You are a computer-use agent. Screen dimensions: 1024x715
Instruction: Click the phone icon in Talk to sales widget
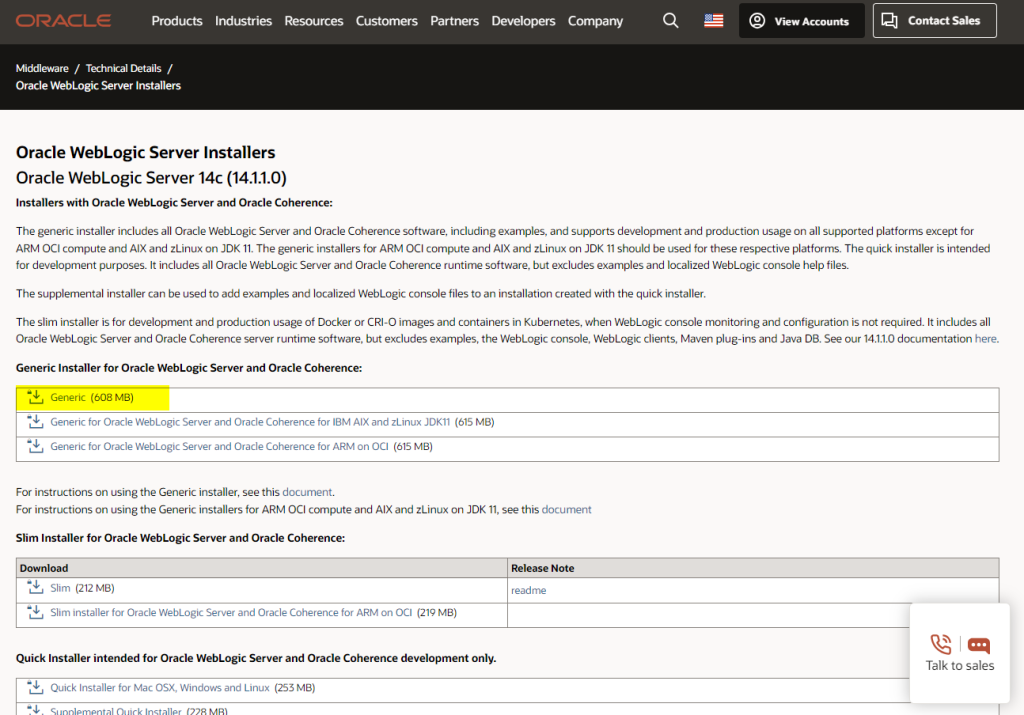tap(940, 645)
